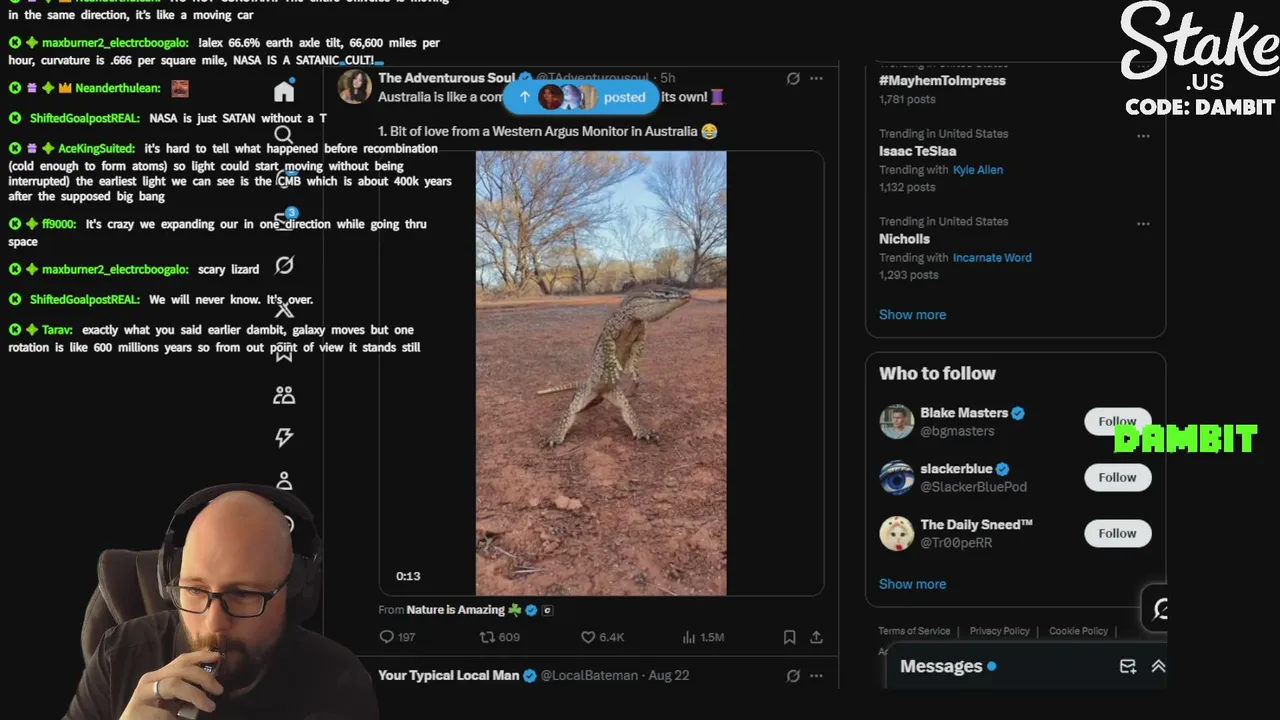Click the reply icon showing 197
This screenshot has width=1280, height=720.
pyautogui.click(x=387, y=637)
